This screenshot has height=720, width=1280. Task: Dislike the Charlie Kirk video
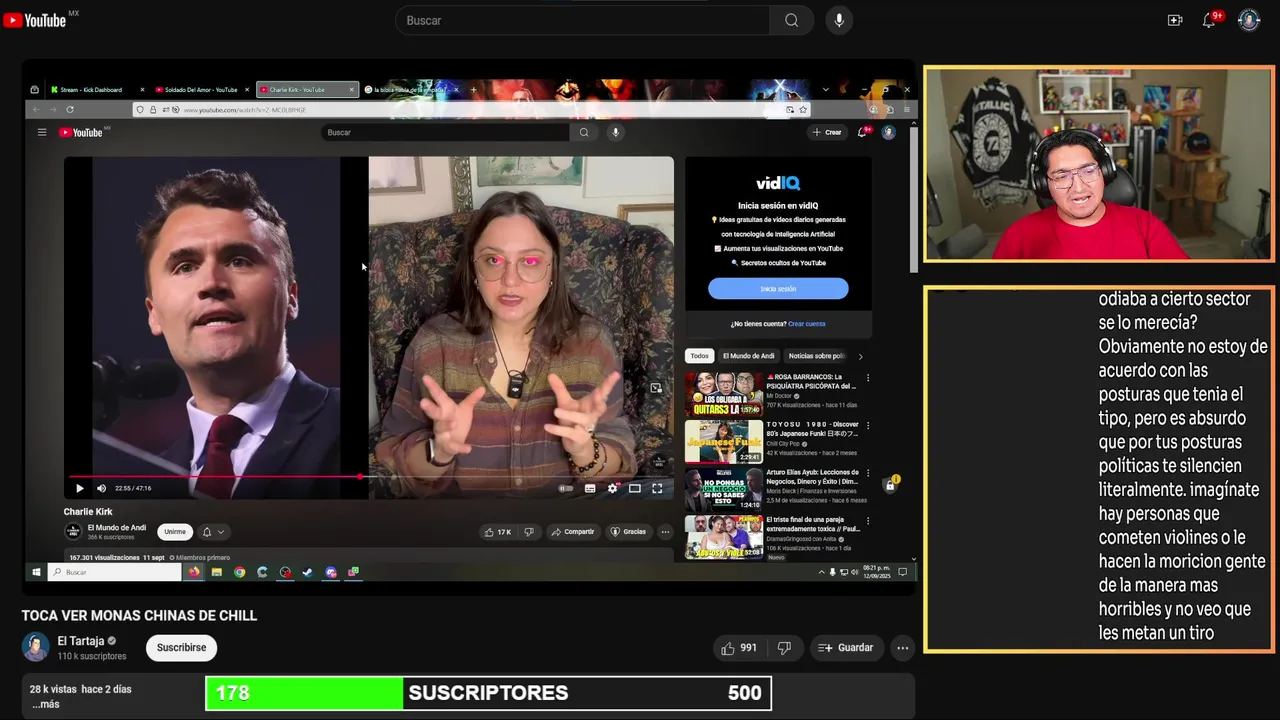pos(529,532)
